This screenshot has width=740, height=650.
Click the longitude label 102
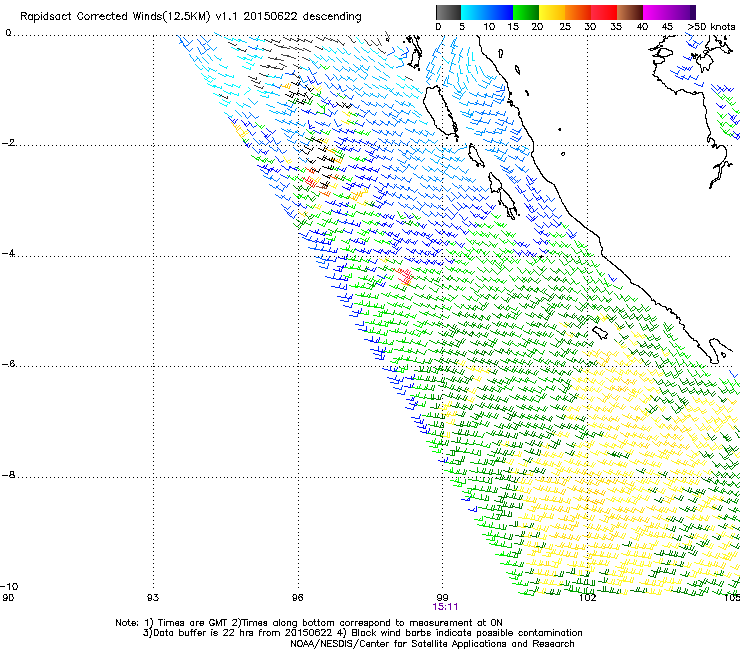point(587,597)
